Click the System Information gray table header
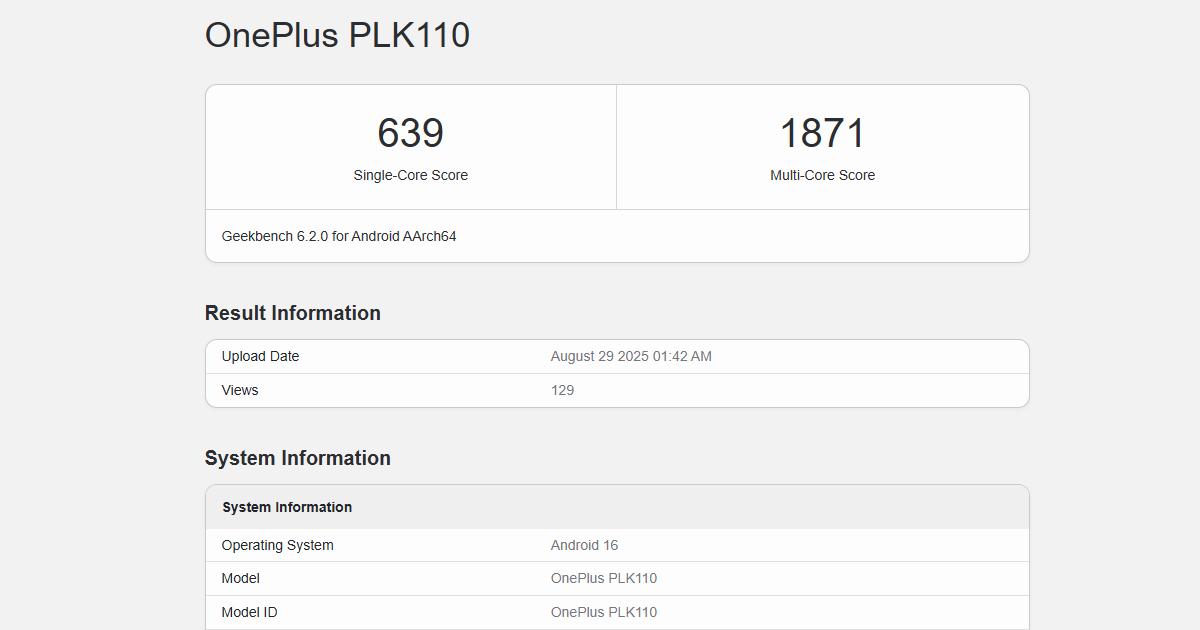This screenshot has height=630, width=1200. click(x=287, y=508)
